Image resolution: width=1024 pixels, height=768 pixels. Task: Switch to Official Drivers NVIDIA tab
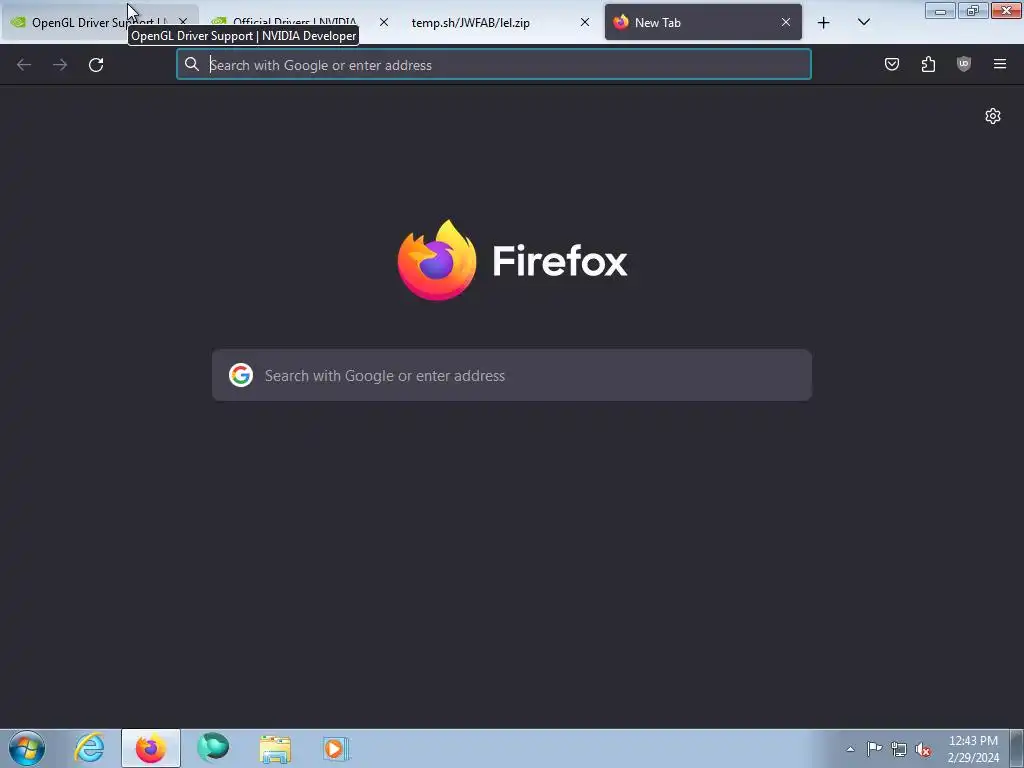[x=294, y=22]
